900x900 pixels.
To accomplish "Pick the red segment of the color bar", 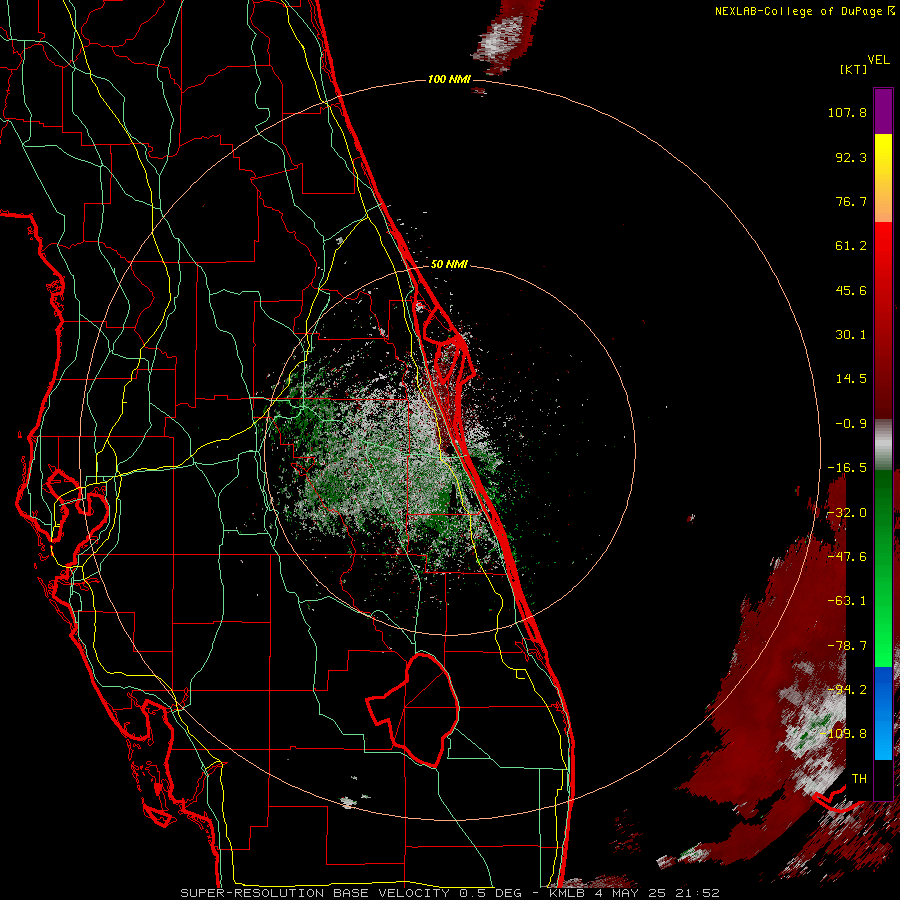I will coord(883,320).
